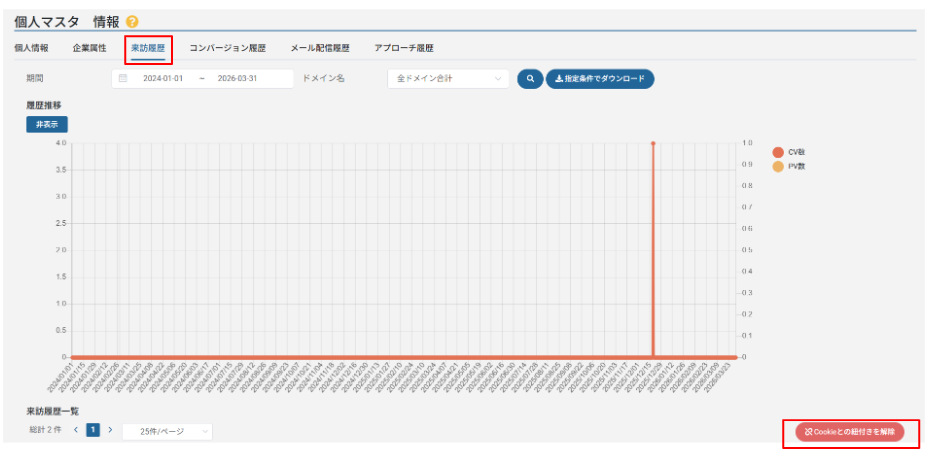Click the calendar icon in period field

pyautogui.click(x=123, y=78)
